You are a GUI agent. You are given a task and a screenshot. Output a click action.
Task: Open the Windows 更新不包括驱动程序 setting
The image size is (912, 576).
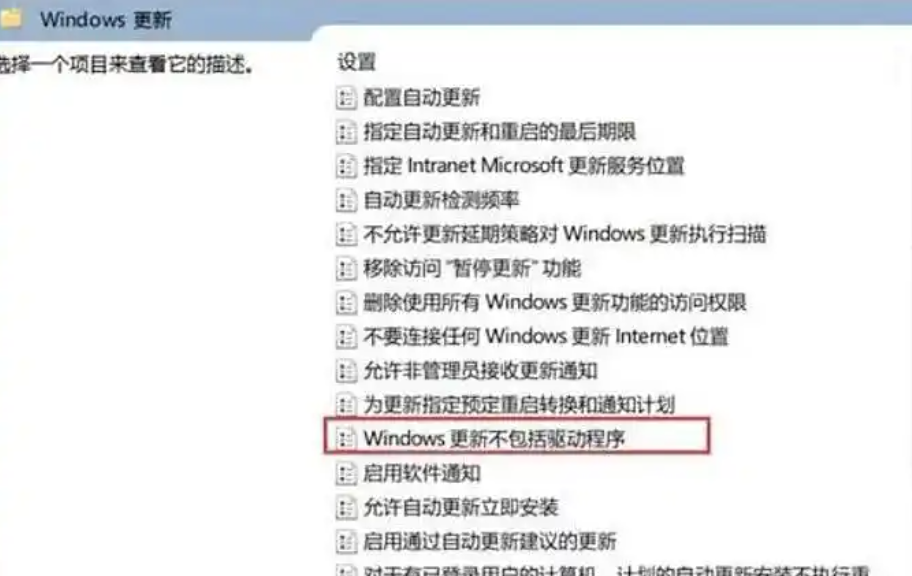pos(494,438)
